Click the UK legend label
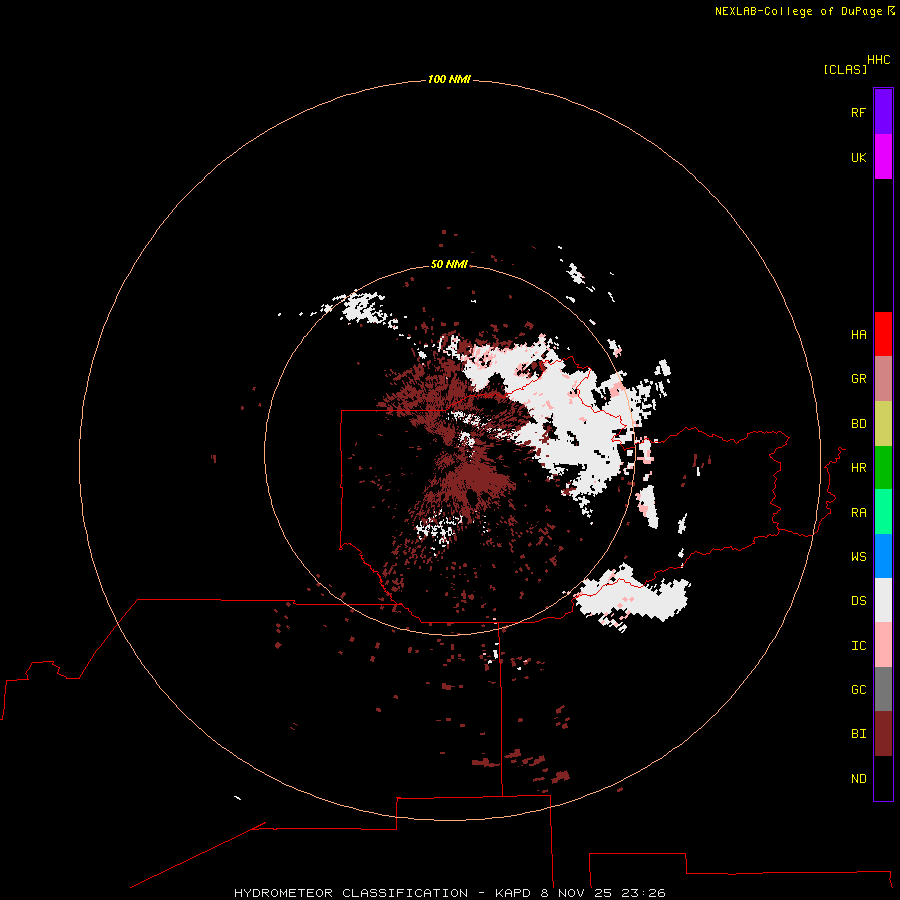The height and width of the screenshot is (900, 900). pos(858,158)
